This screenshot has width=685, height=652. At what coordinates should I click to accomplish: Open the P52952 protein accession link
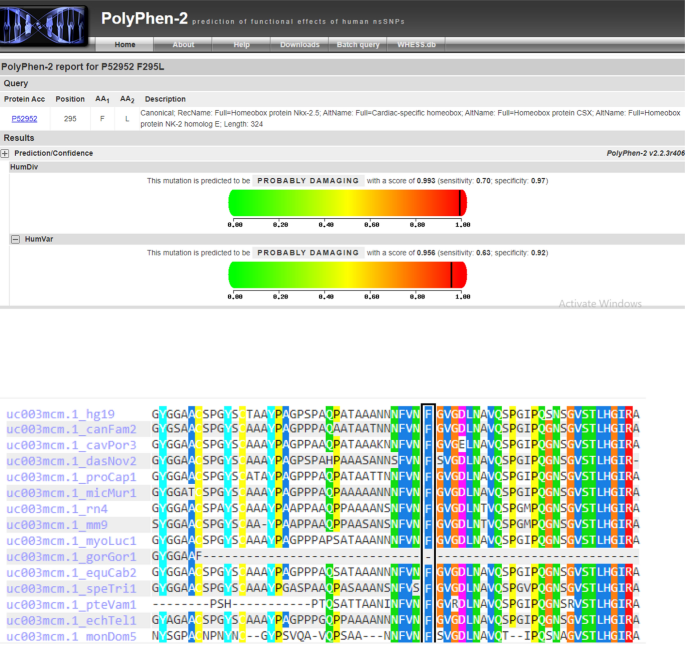click(25, 118)
